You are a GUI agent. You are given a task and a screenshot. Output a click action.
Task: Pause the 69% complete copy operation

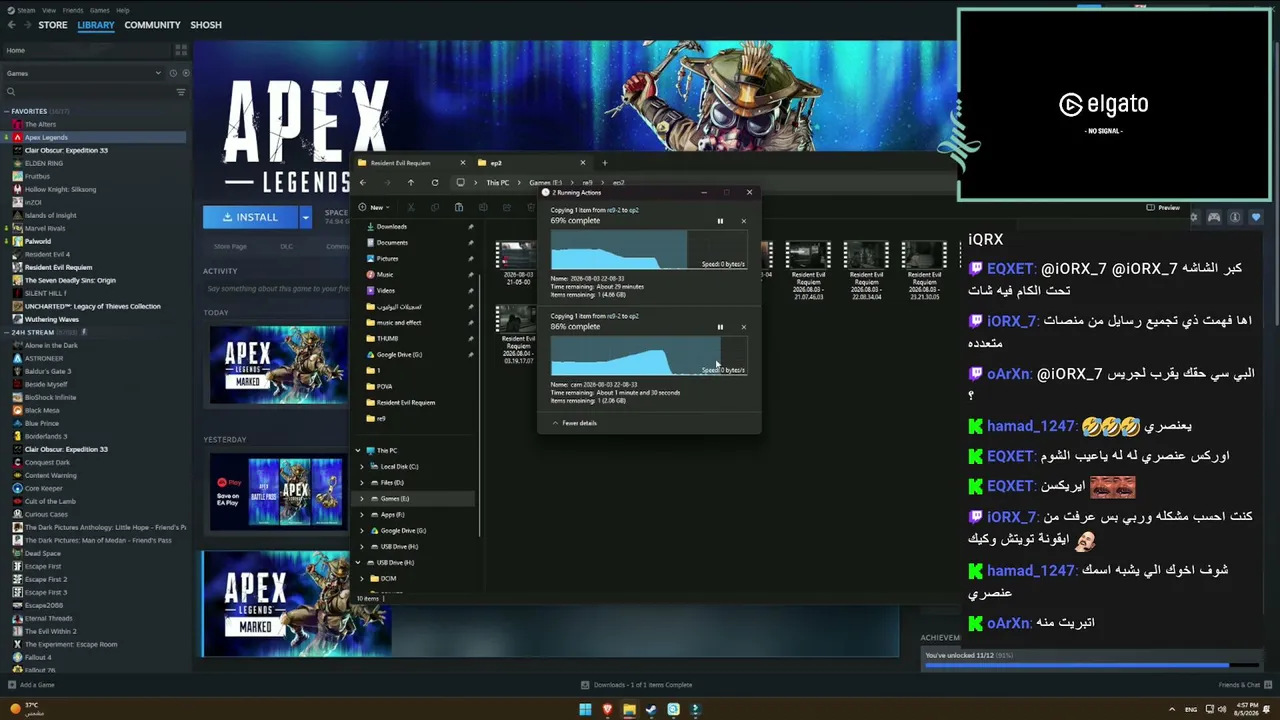tap(720, 221)
